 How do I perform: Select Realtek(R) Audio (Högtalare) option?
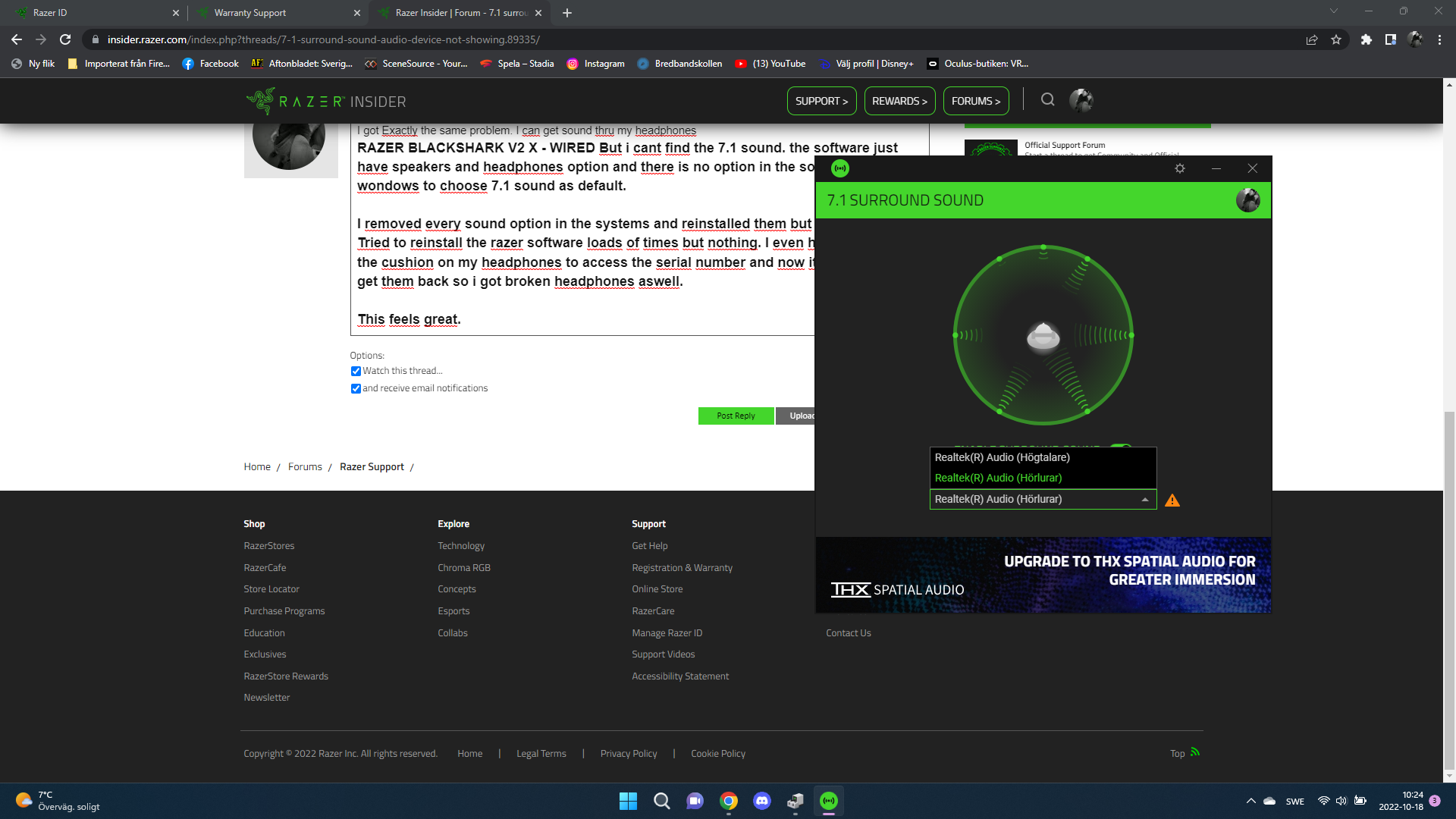point(1043,457)
